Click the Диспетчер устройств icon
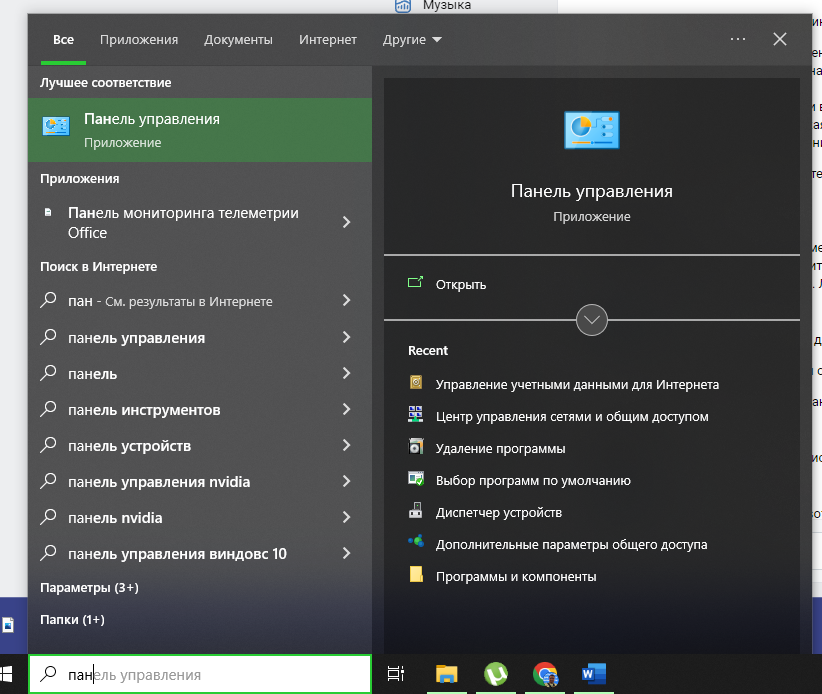The height and width of the screenshot is (694, 822). (x=416, y=510)
